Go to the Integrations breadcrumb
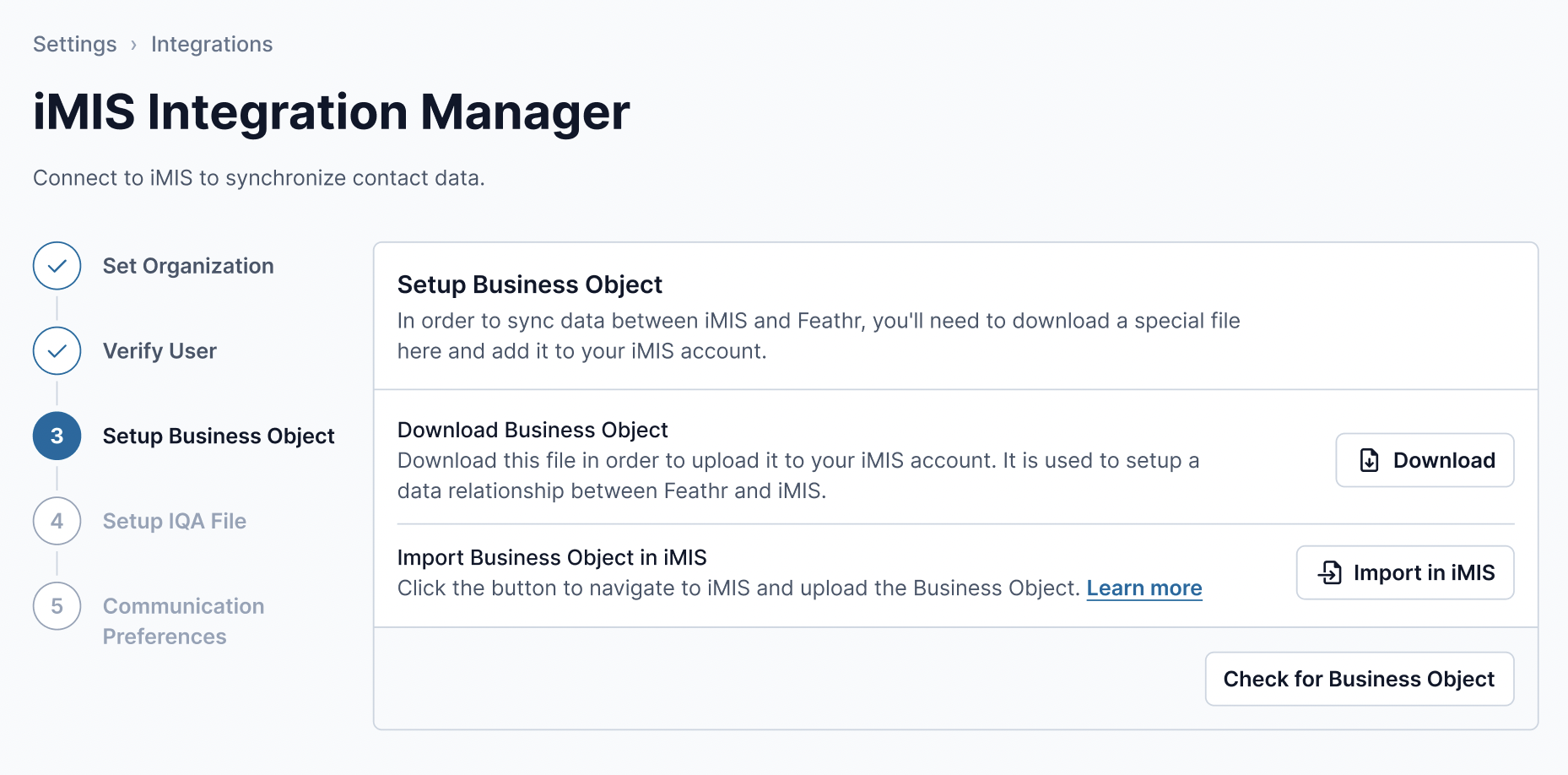Viewport: 1568px width, 775px height. [x=212, y=44]
